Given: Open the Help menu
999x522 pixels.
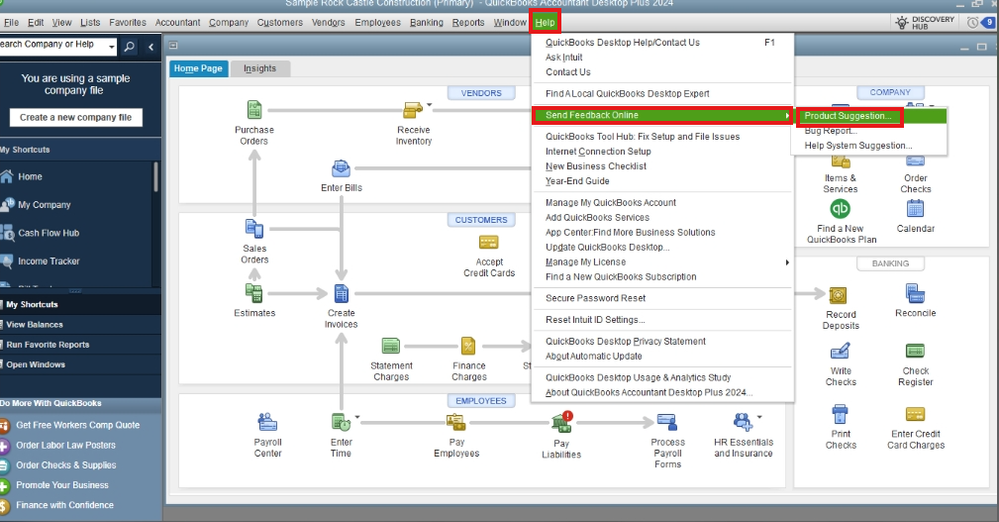Looking at the screenshot, I should [545, 22].
